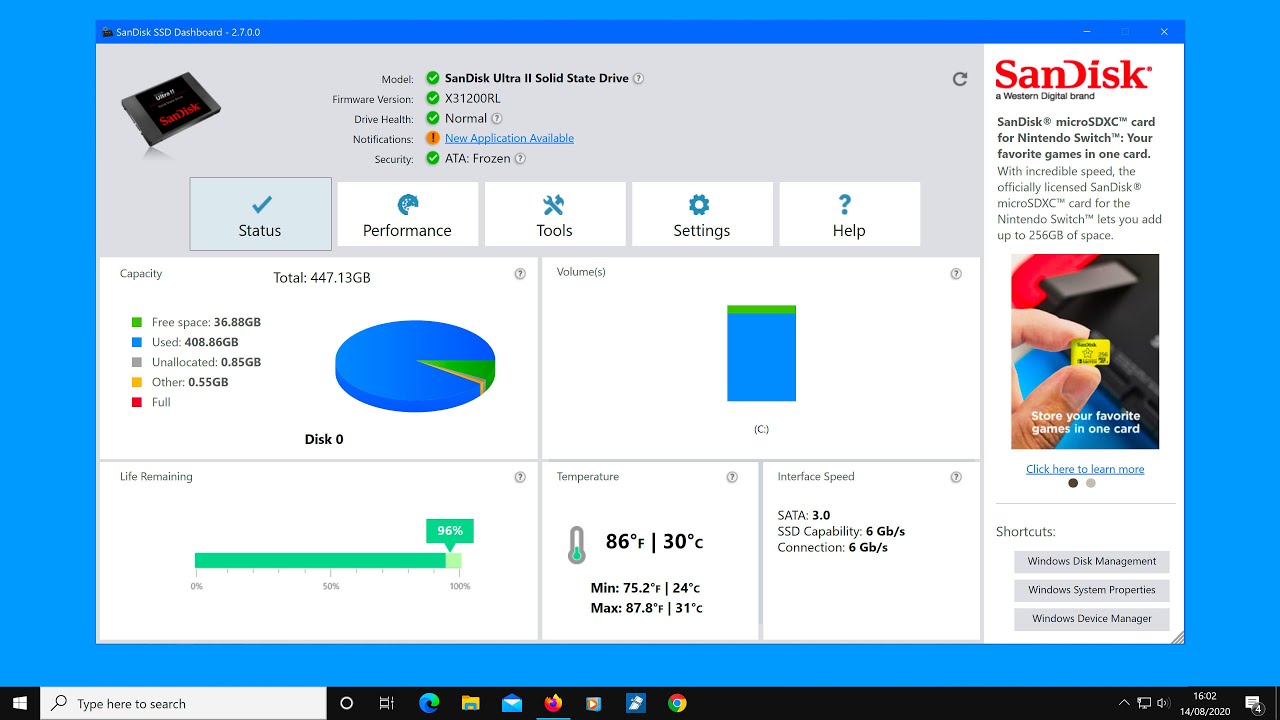Image resolution: width=1280 pixels, height=720 pixels.
Task: Follow the Click here to learn more link
Action: [1085, 469]
